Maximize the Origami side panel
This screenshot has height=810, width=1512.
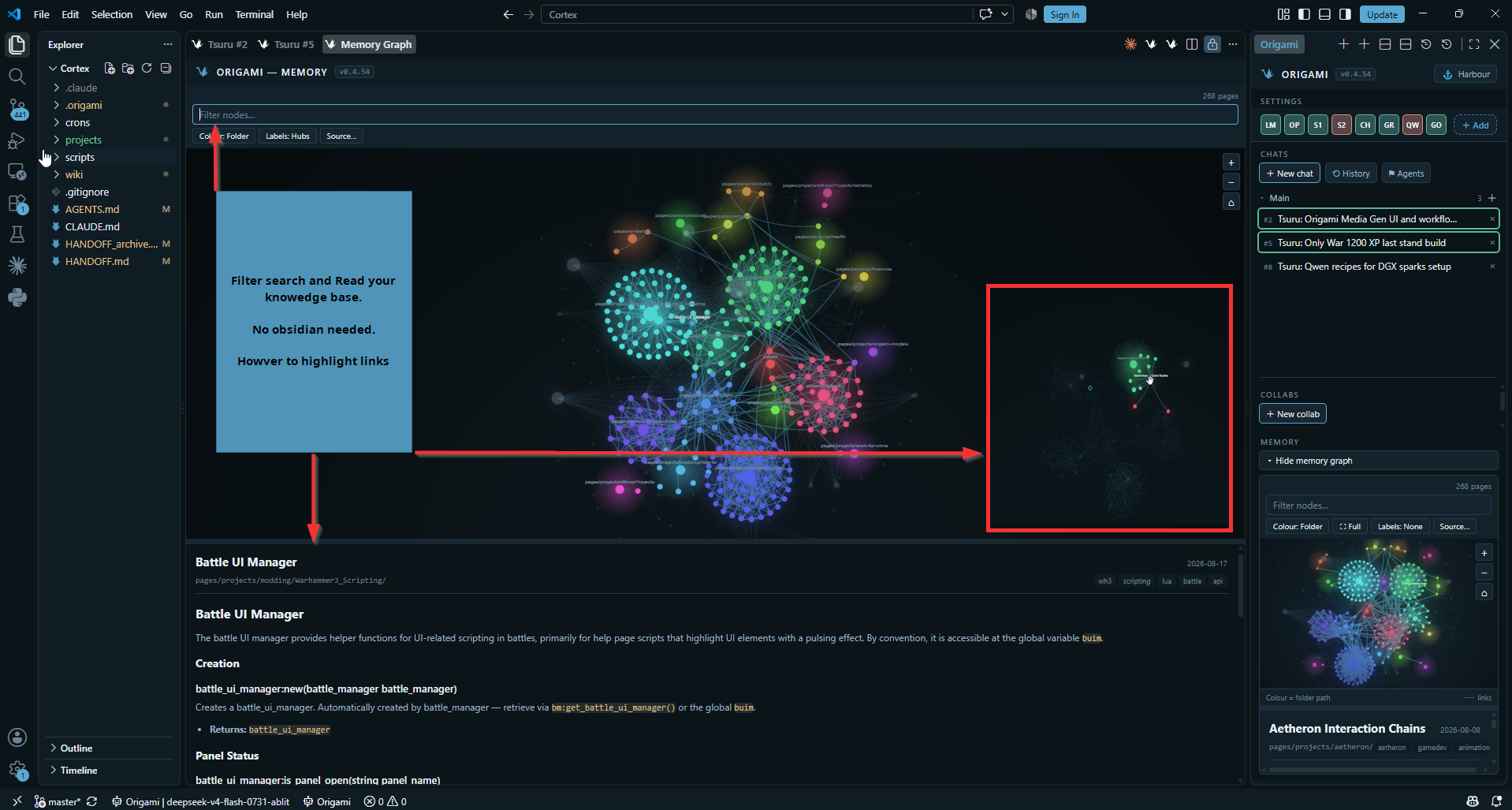tap(1474, 44)
